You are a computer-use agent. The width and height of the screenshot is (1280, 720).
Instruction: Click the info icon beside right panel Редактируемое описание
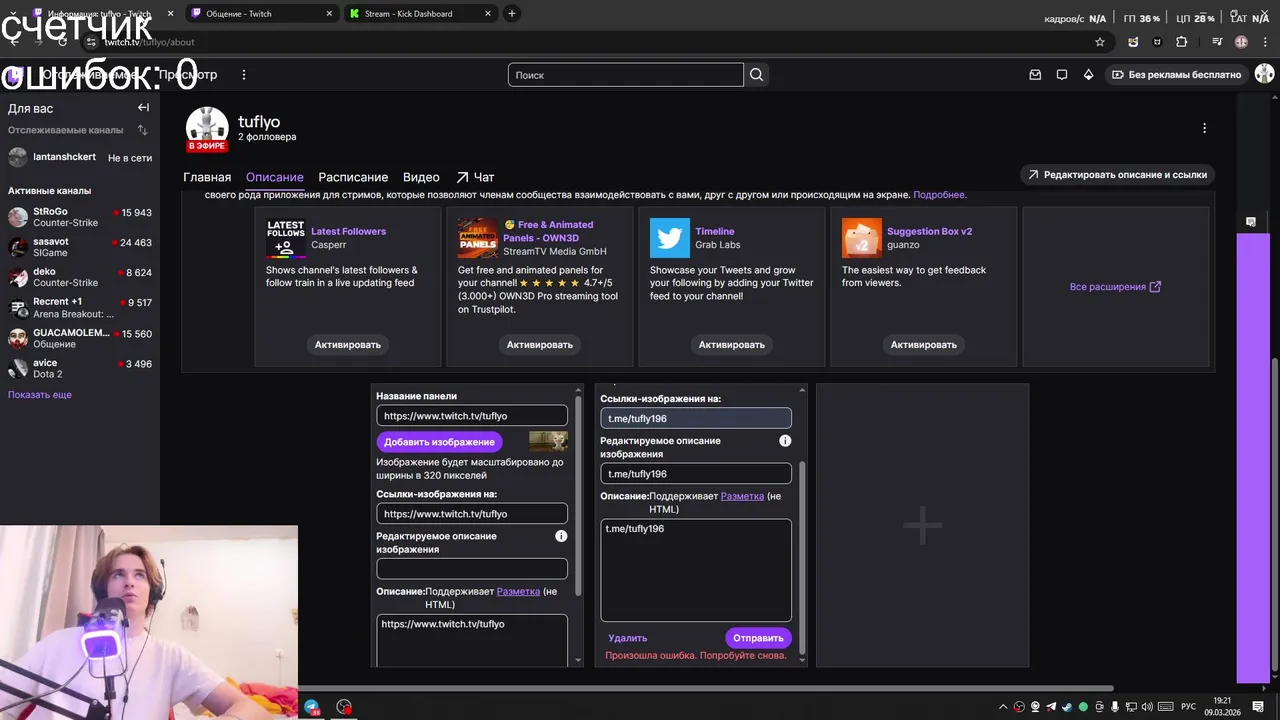(x=785, y=441)
